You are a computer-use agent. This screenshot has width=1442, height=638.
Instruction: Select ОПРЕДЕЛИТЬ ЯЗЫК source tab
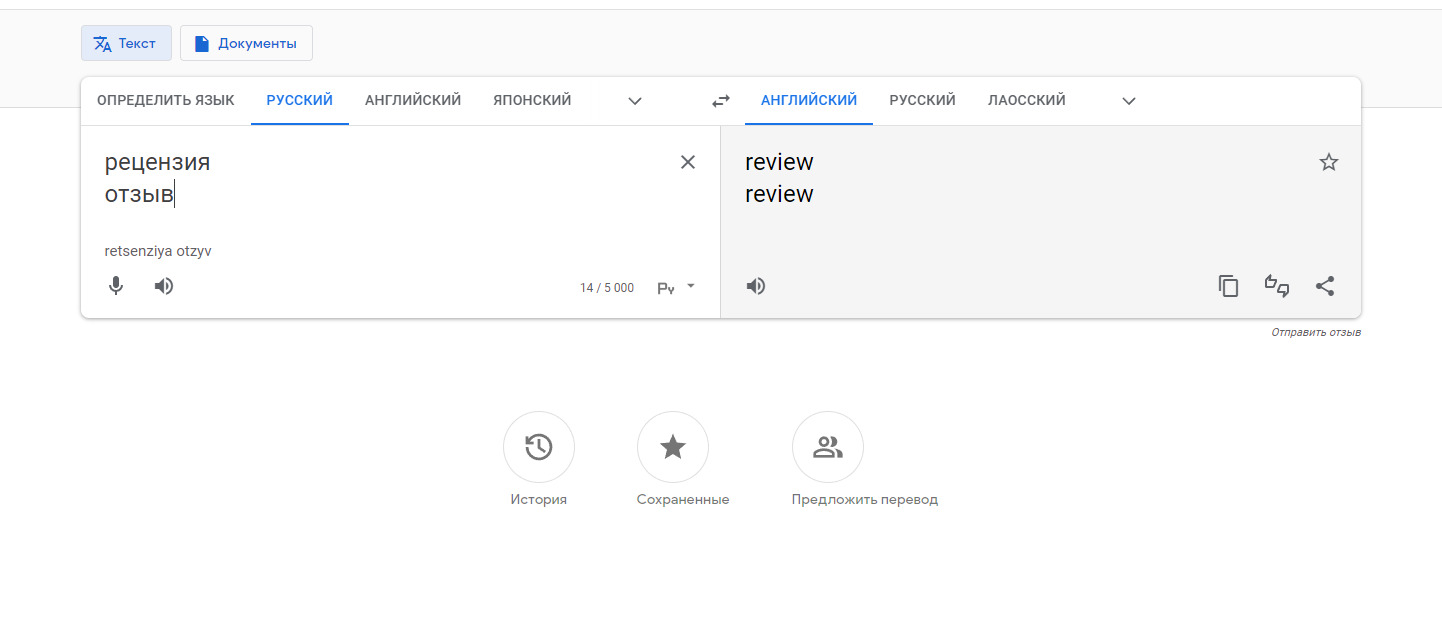click(x=165, y=100)
